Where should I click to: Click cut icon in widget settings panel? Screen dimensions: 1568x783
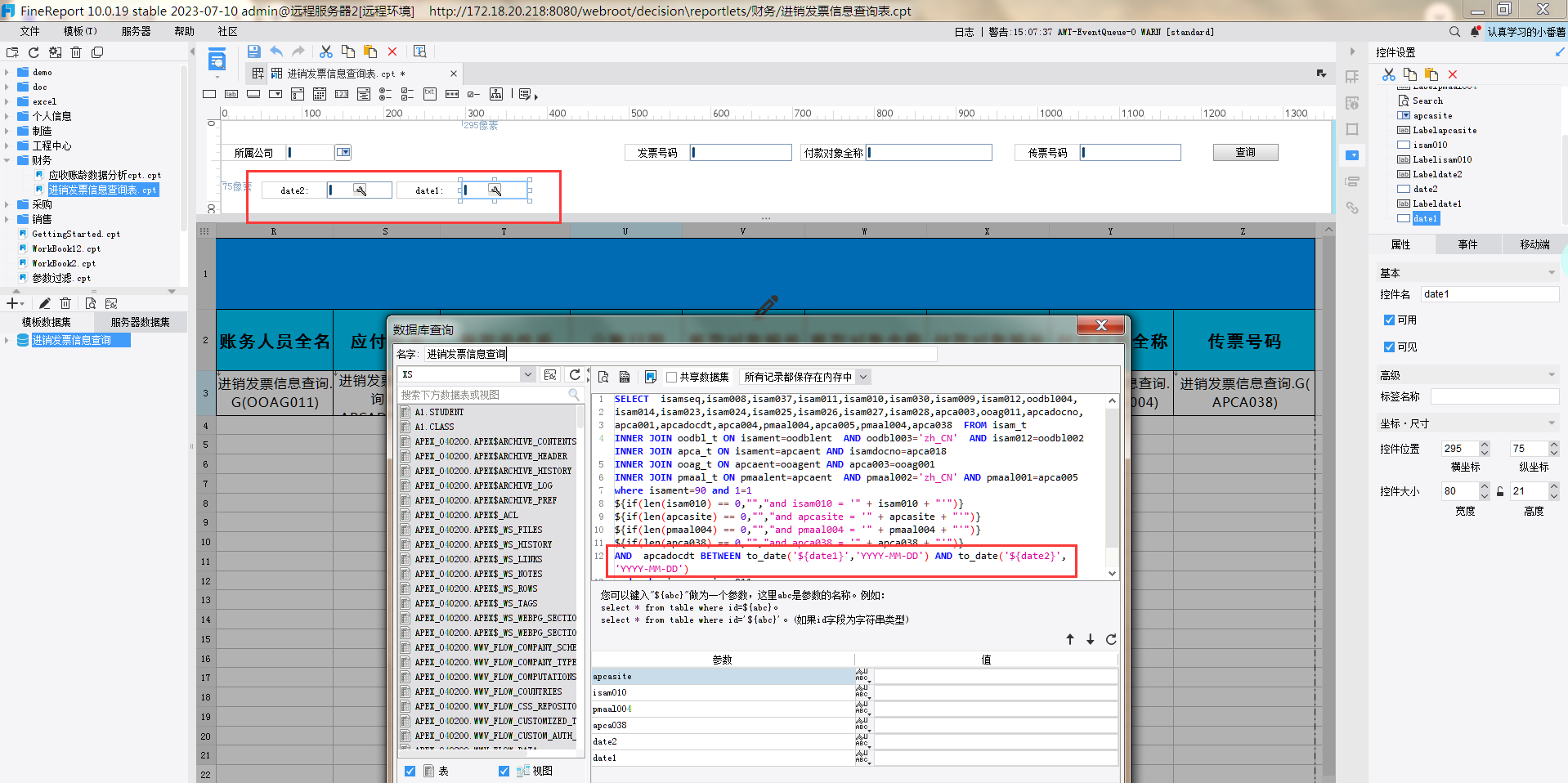(x=1388, y=74)
